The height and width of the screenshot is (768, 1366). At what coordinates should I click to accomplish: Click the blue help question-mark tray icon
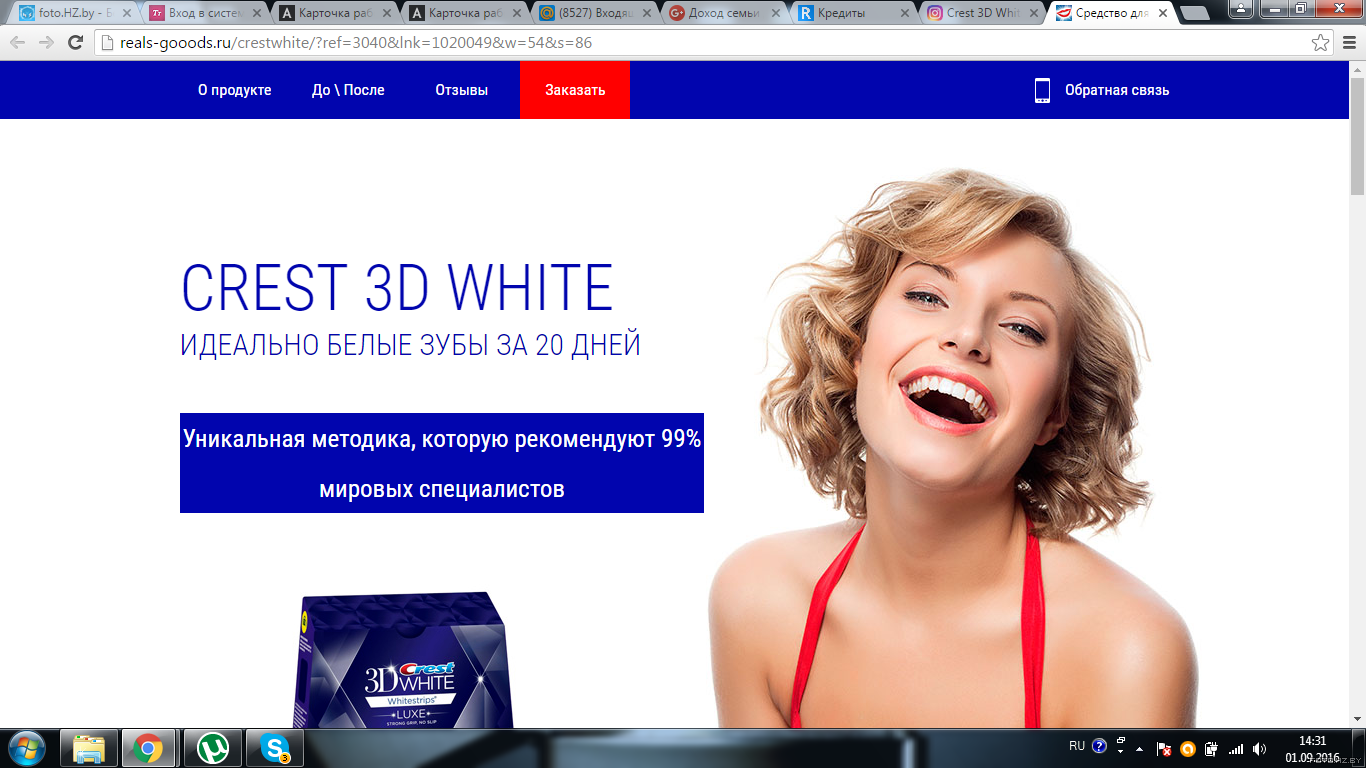pyautogui.click(x=1099, y=746)
